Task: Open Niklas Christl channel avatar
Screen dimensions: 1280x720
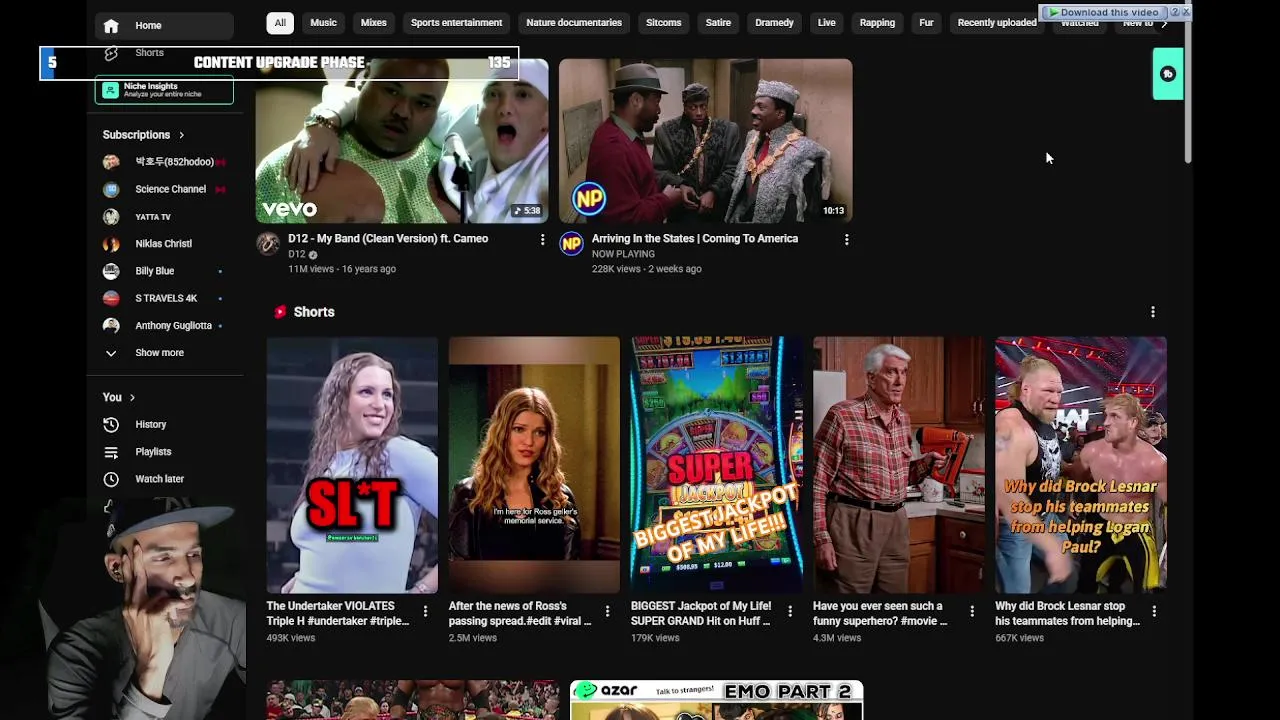Action: click(111, 243)
